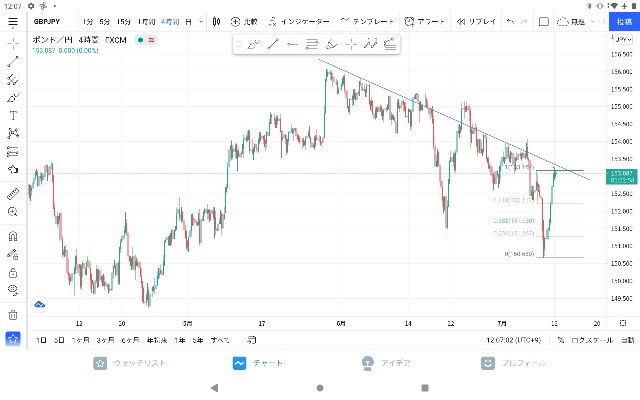The width and height of the screenshot is (640, 400).
Task: Select the crosshair cursor tool
Action: pyautogui.click(x=13, y=43)
